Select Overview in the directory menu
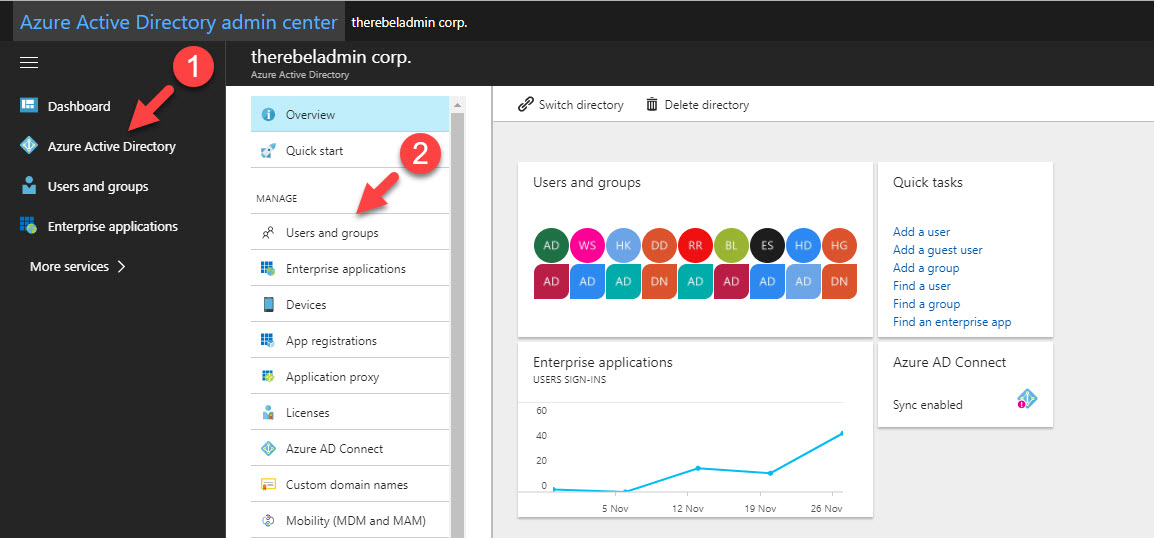The width and height of the screenshot is (1154, 538). [x=350, y=115]
